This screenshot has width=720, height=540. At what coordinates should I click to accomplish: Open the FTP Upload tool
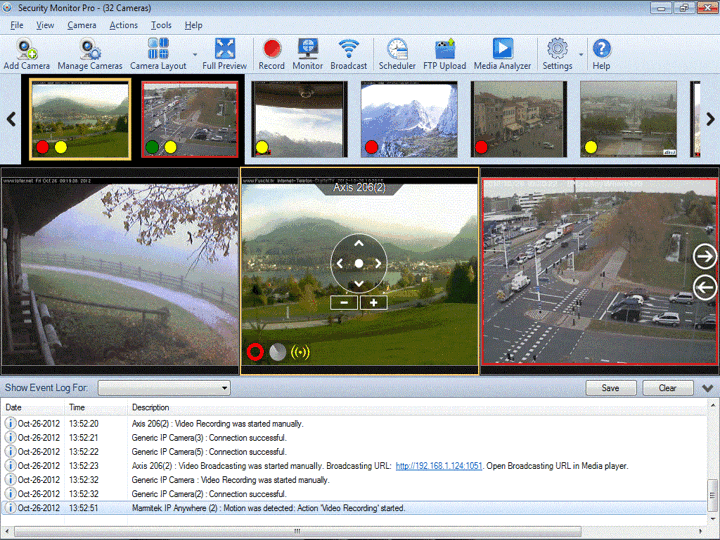pos(444,54)
